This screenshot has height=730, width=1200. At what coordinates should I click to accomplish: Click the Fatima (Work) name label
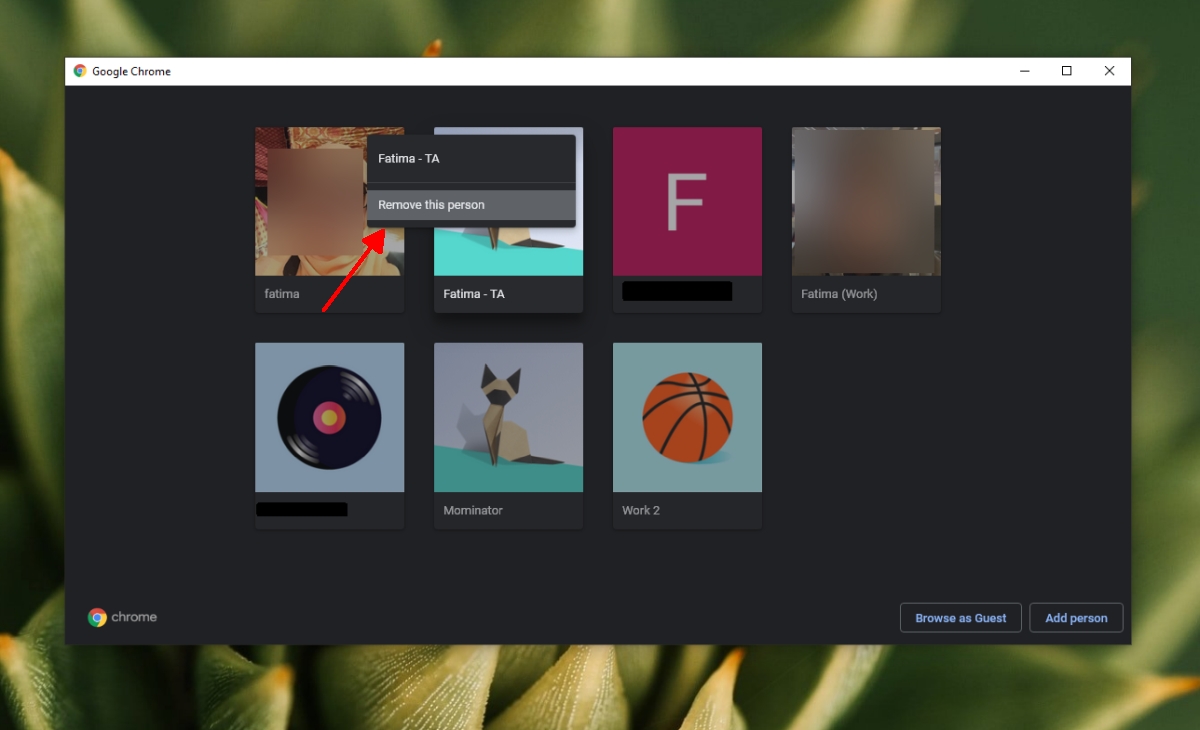tap(838, 294)
